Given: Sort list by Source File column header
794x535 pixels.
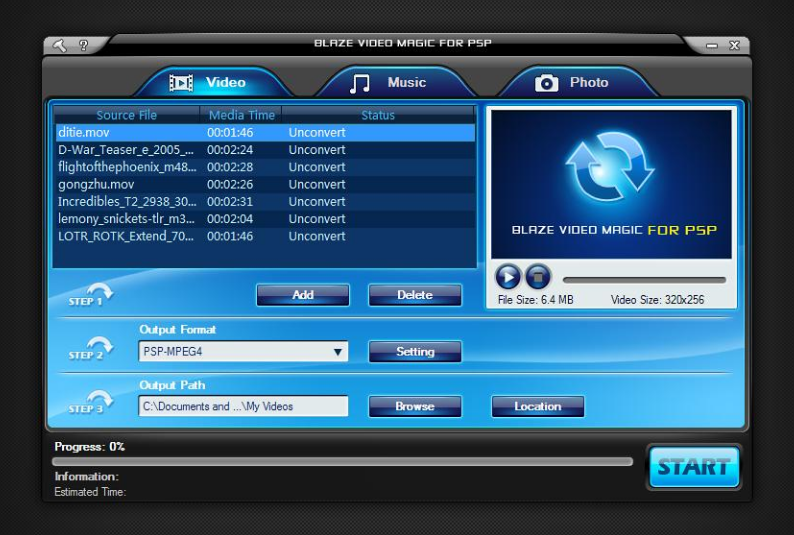Looking at the screenshot, I should click(x=126, y=115).
